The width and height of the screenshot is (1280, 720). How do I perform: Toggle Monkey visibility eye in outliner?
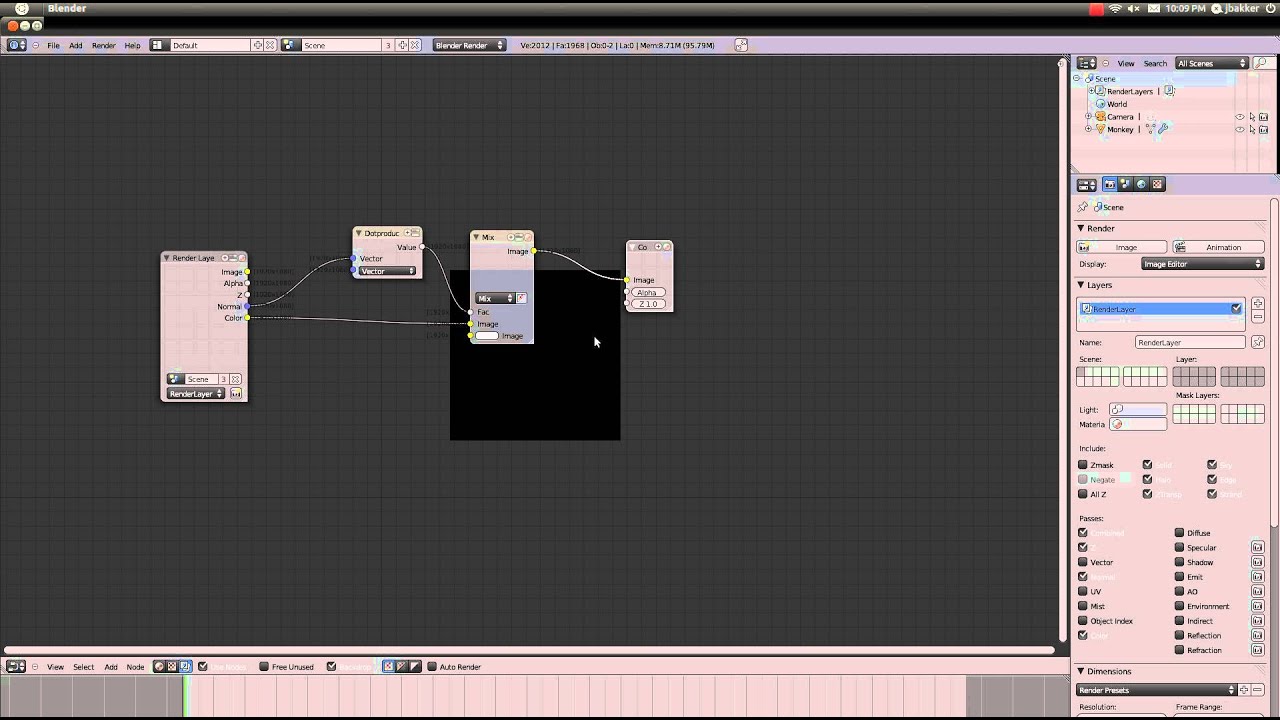point(1240,129)
